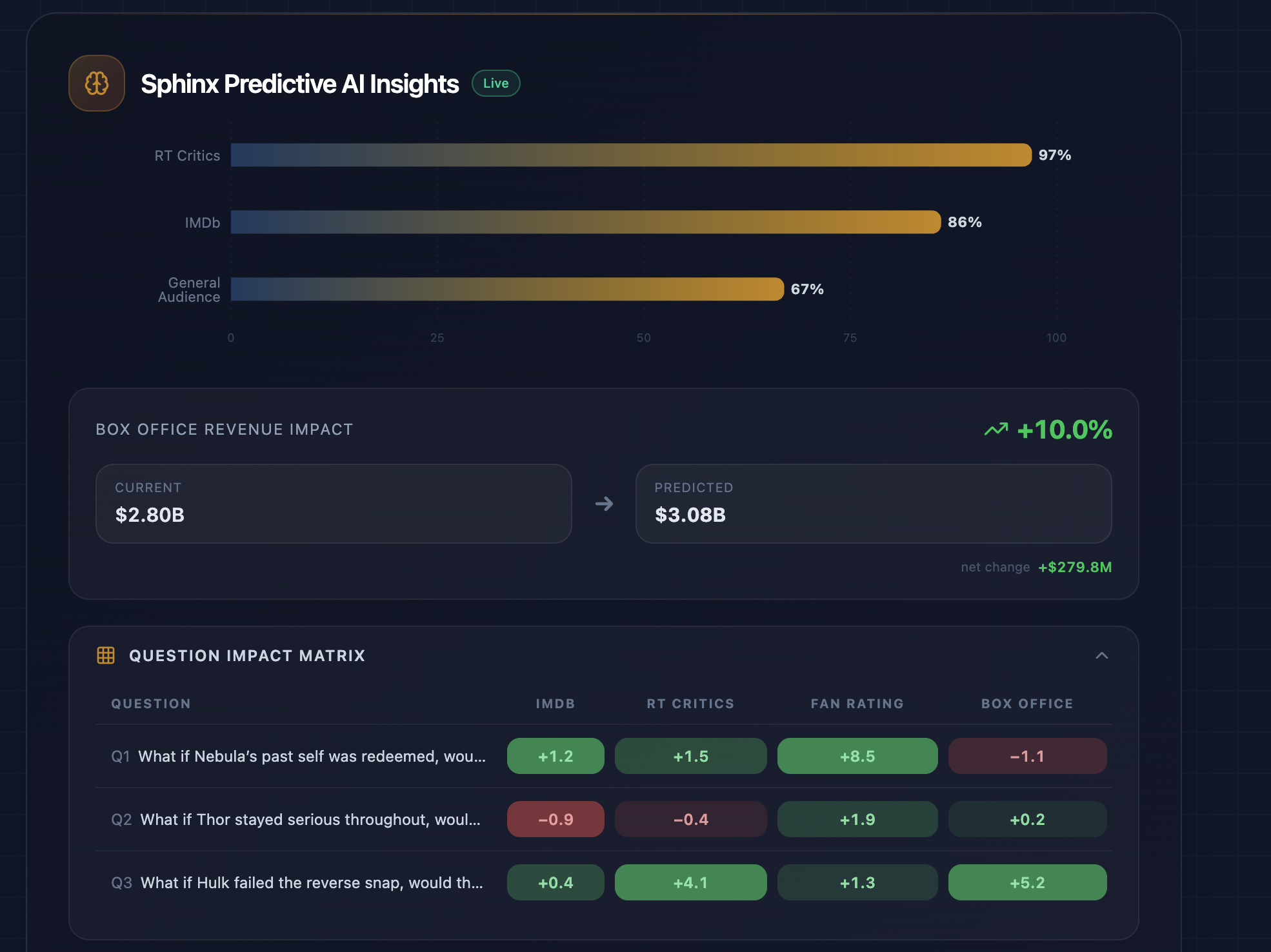Click the Box Office column header
The height and width of the screenshot is (952, 1271).
(1026, 704)
